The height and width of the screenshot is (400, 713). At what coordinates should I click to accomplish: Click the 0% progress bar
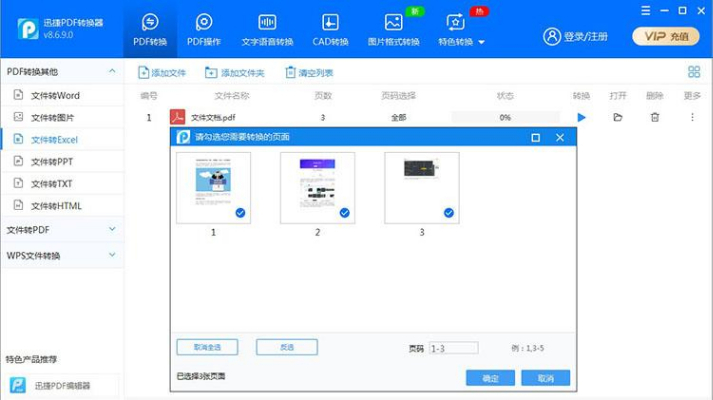pos(505,118)
